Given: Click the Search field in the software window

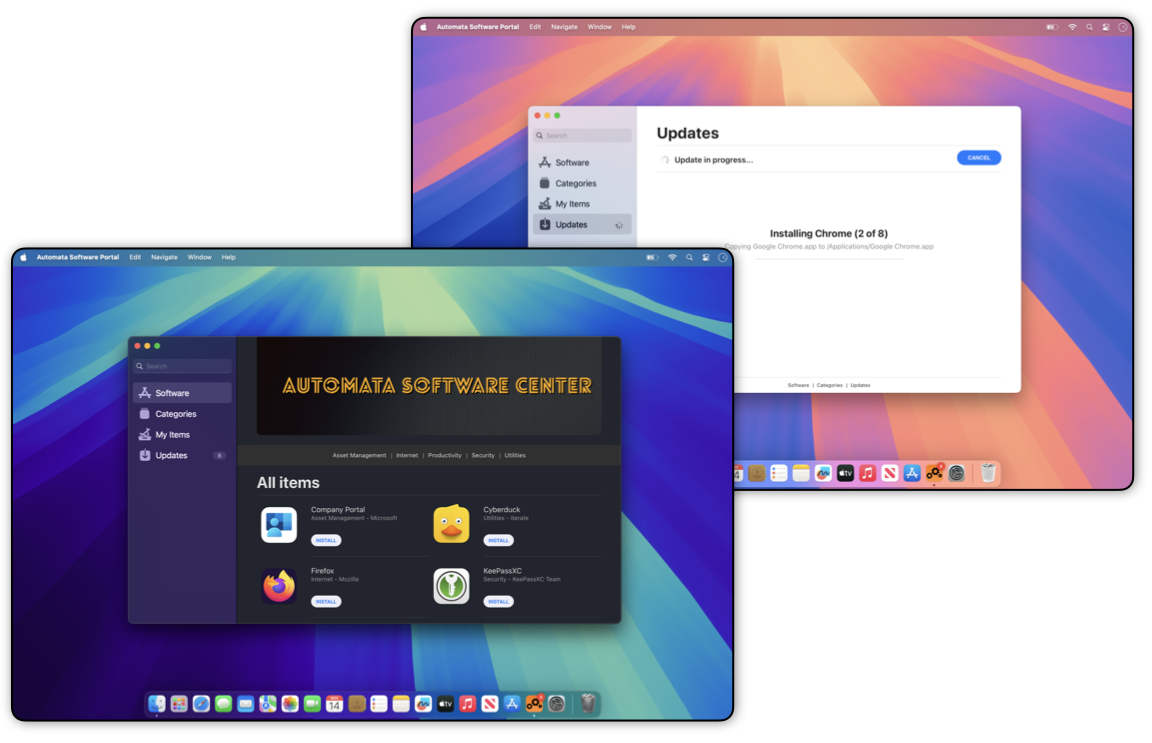Looking at the screenshot, I should pos(181,365).
